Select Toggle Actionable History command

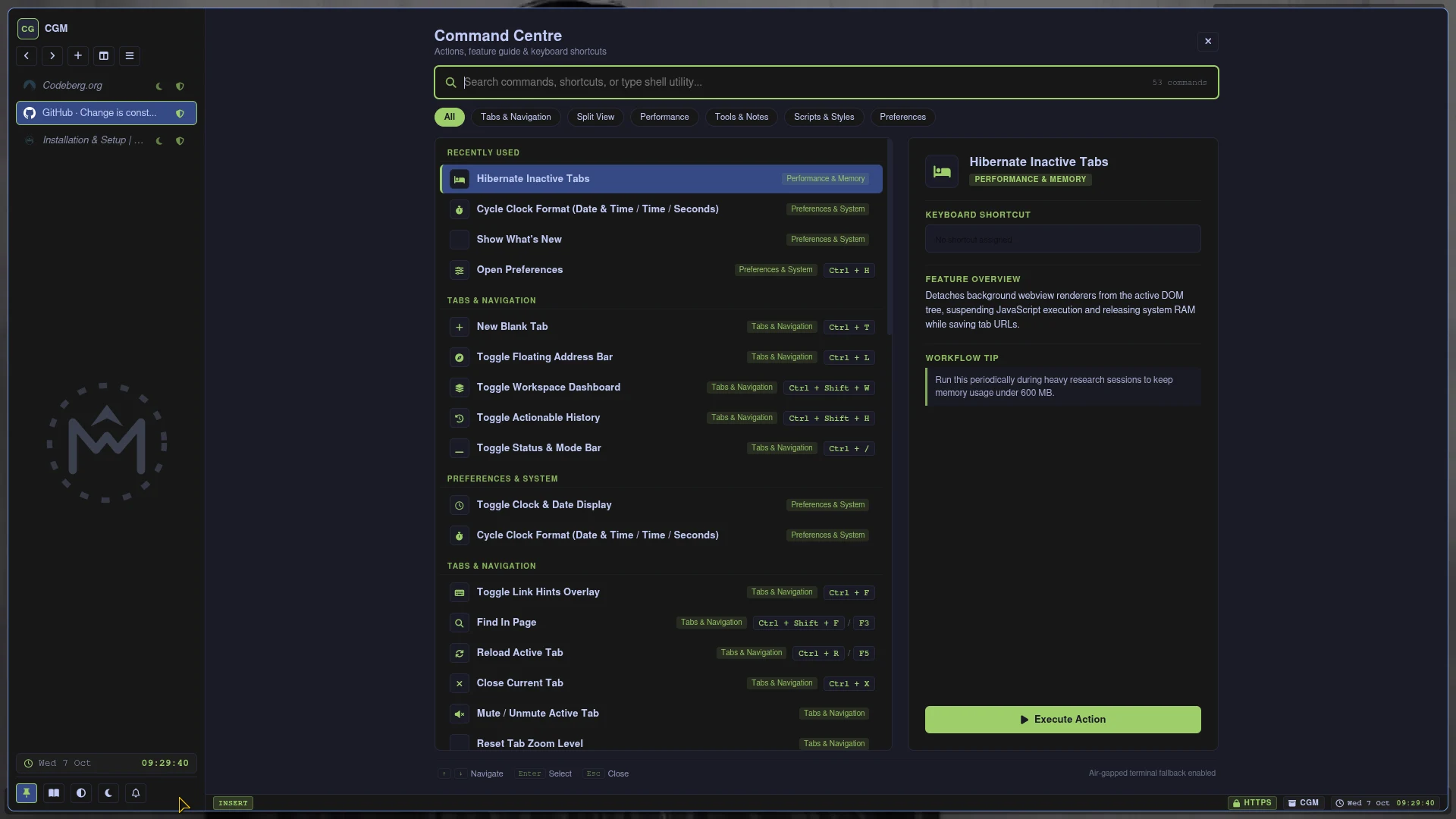point(661,418)
